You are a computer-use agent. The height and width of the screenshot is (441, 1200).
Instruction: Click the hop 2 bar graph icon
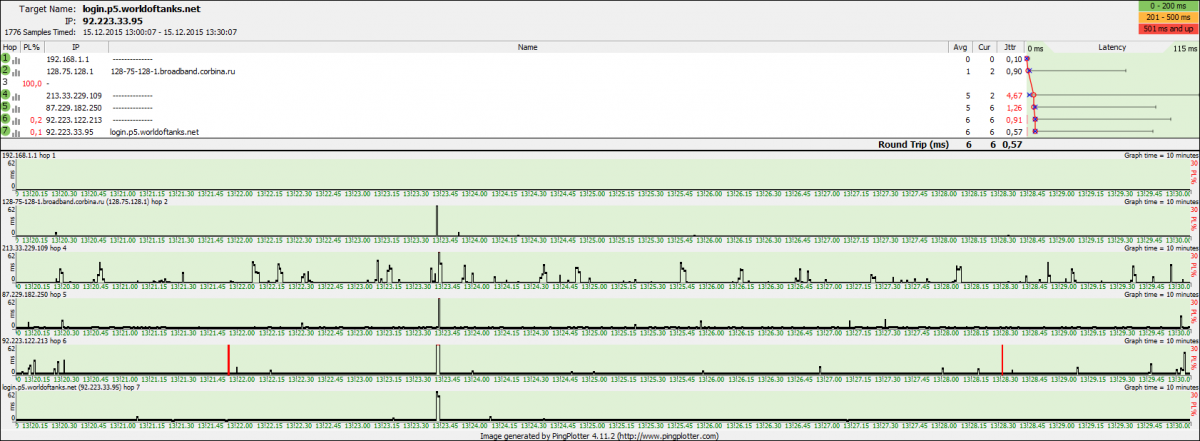tap(17, 72)
